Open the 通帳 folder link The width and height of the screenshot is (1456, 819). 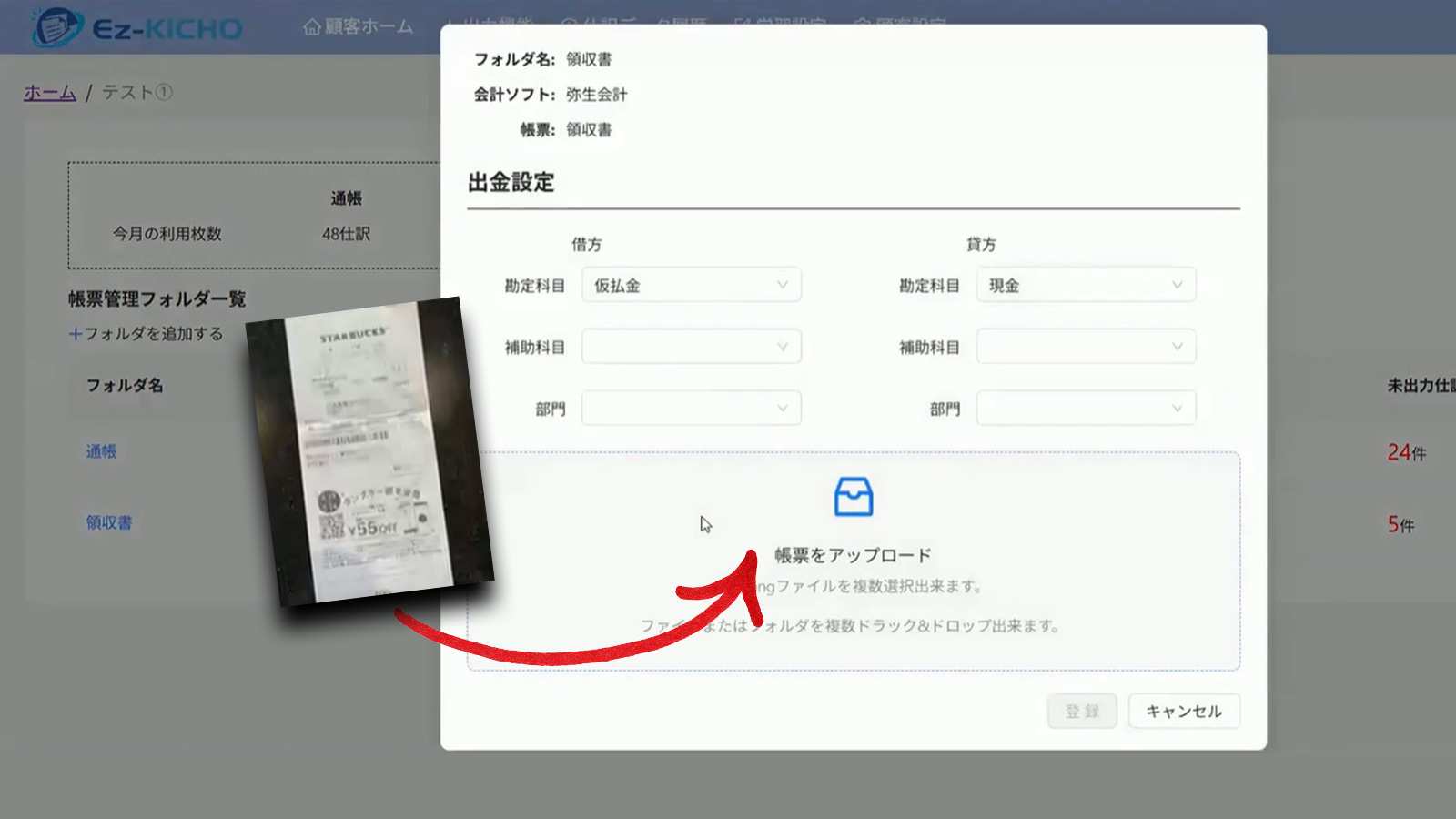tap(101, 451)
